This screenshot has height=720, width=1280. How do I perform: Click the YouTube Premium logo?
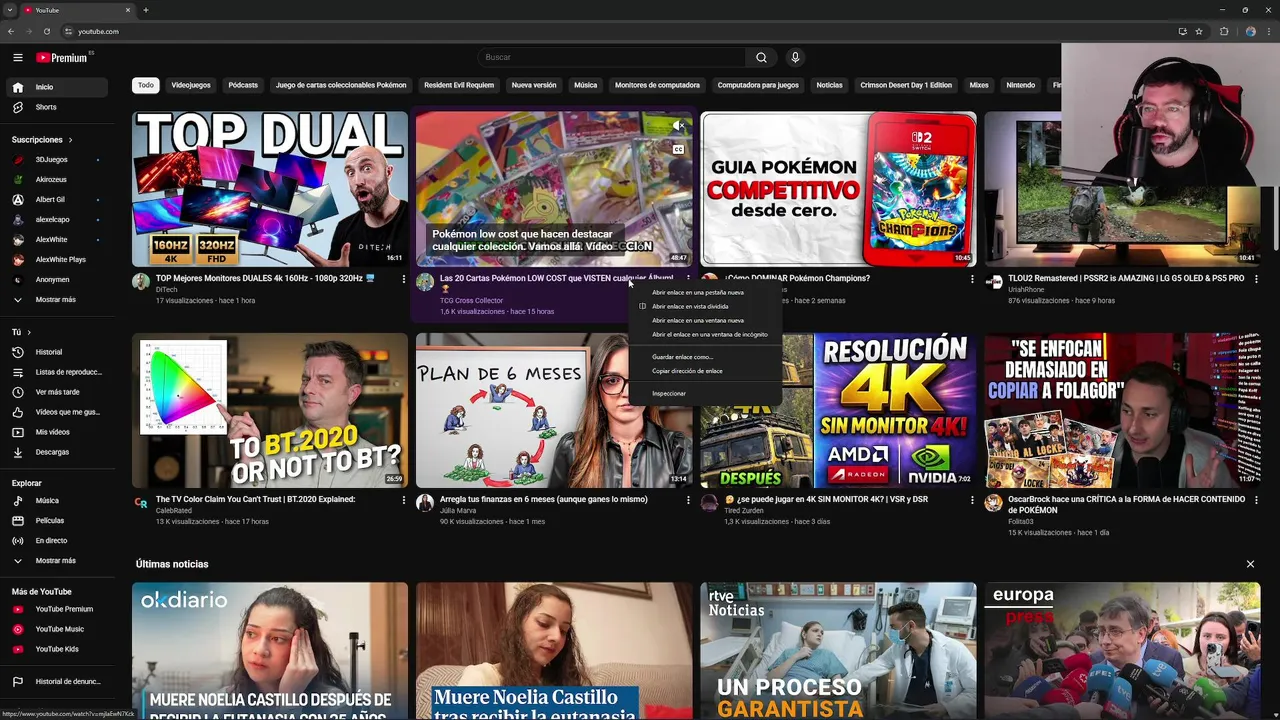coord(62,57)
